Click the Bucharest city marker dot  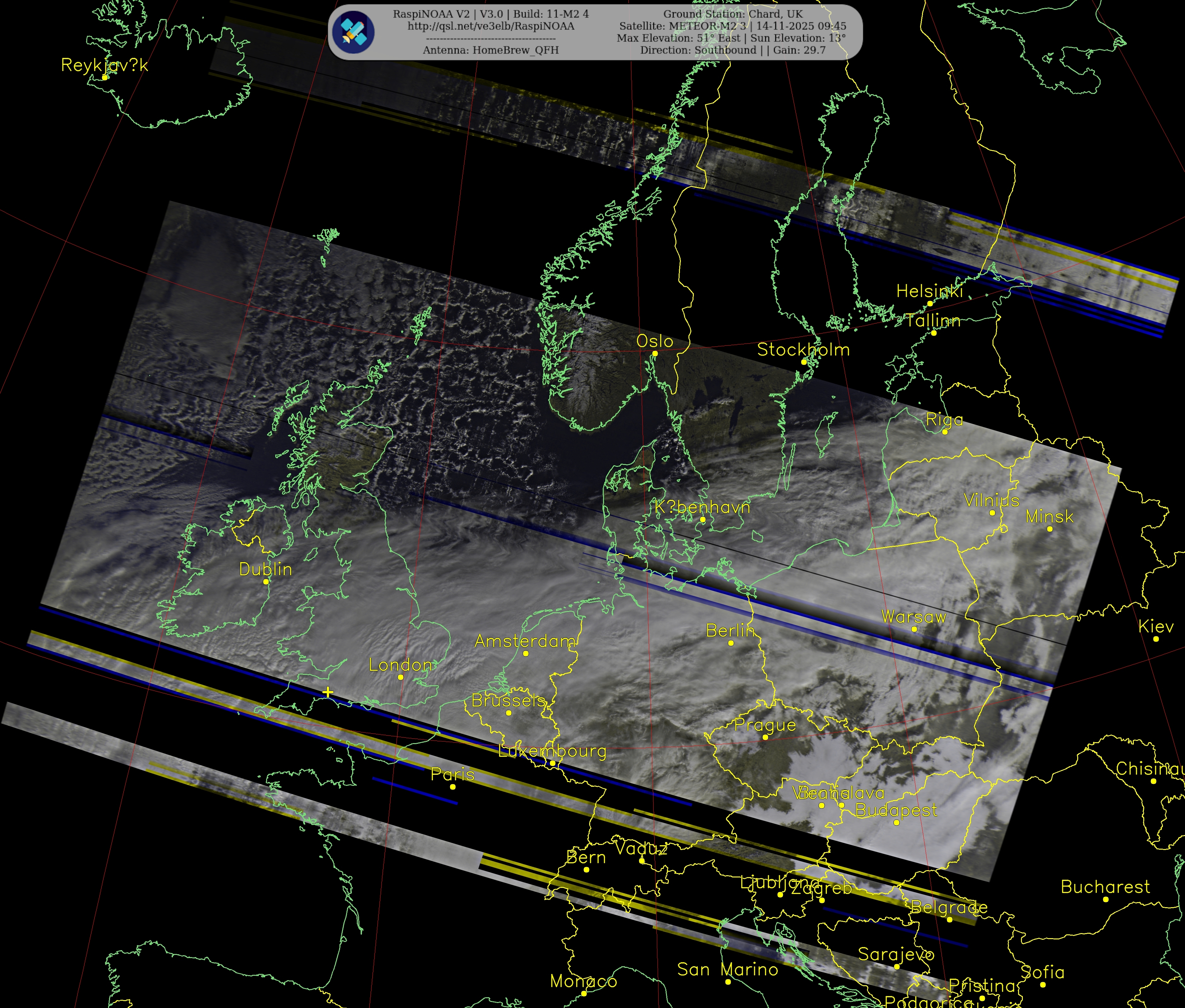coord(1106,900)
